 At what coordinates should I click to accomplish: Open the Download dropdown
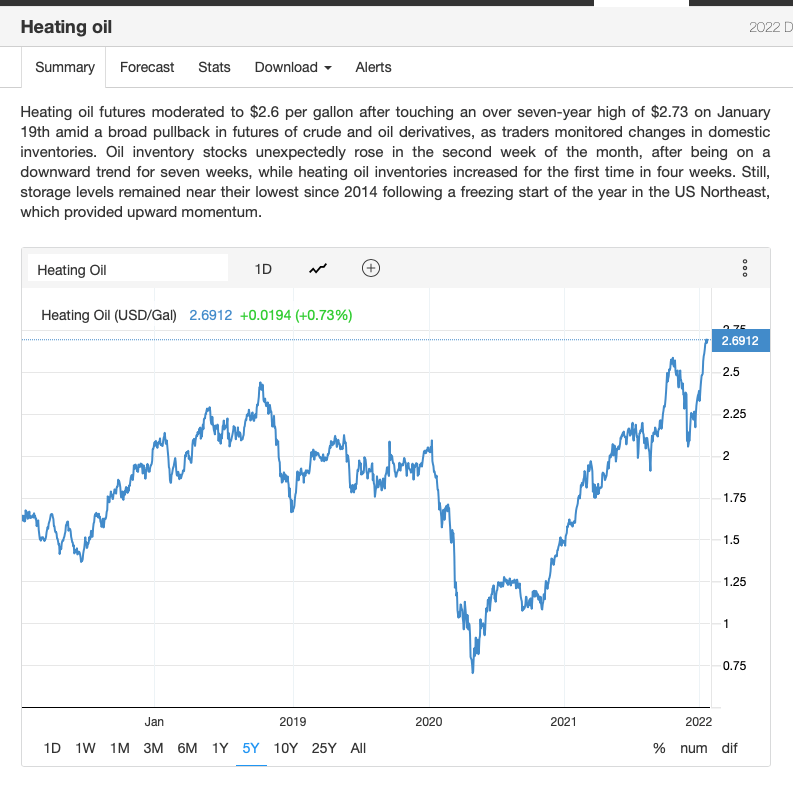(x=292, y=67)
